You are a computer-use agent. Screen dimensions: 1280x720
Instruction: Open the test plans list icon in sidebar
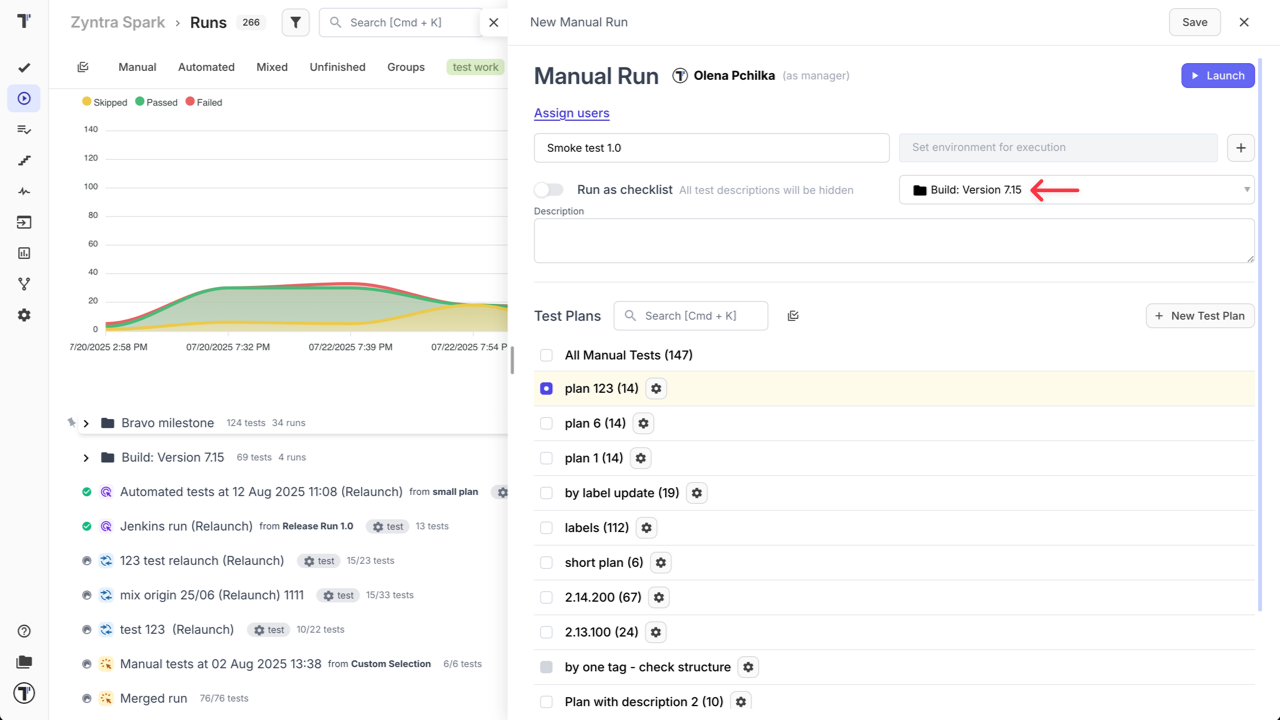(24, 129)
